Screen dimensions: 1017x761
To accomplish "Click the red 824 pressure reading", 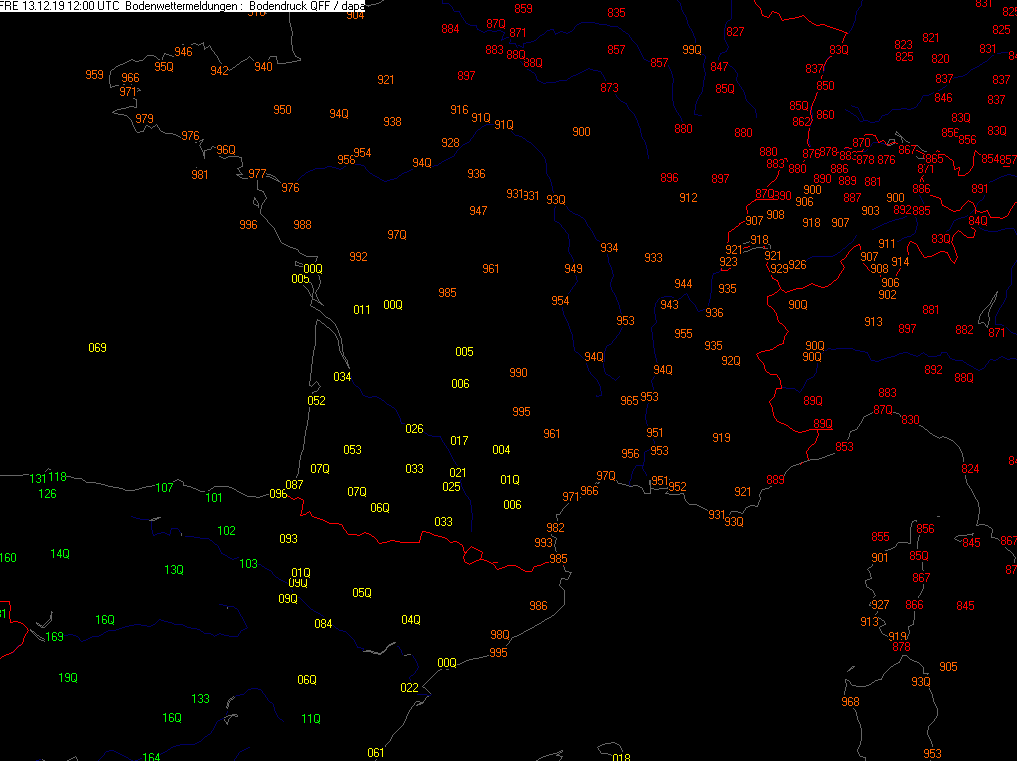I will point(970,469).
